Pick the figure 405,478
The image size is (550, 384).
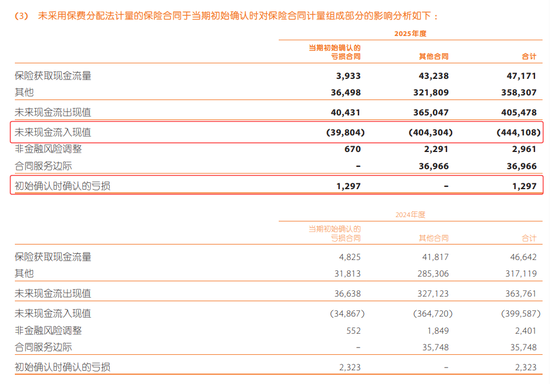click(x=518, y=112)
